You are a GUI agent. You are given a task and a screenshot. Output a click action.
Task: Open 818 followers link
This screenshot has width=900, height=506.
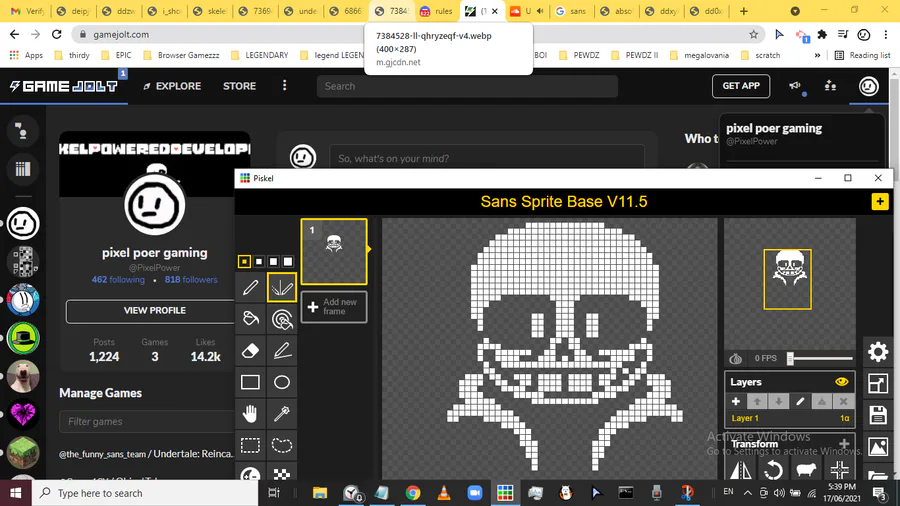pos(191,279)
